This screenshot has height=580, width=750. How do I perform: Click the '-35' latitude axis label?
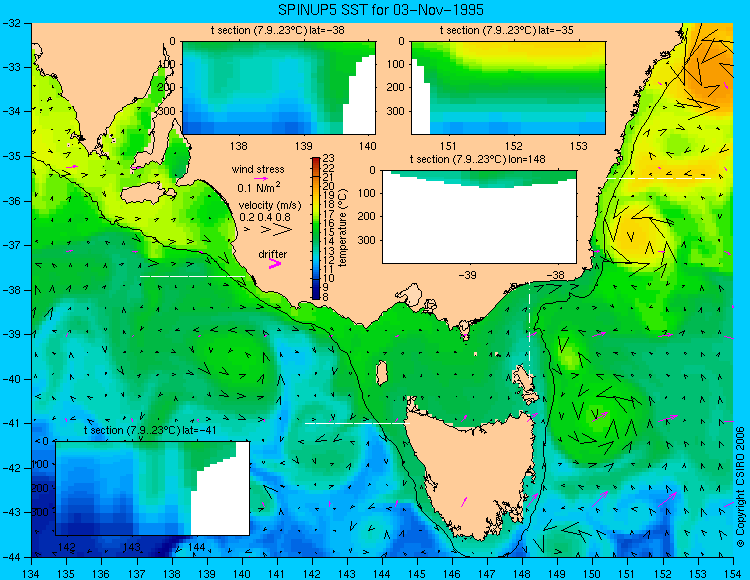[x=12, y=156]
